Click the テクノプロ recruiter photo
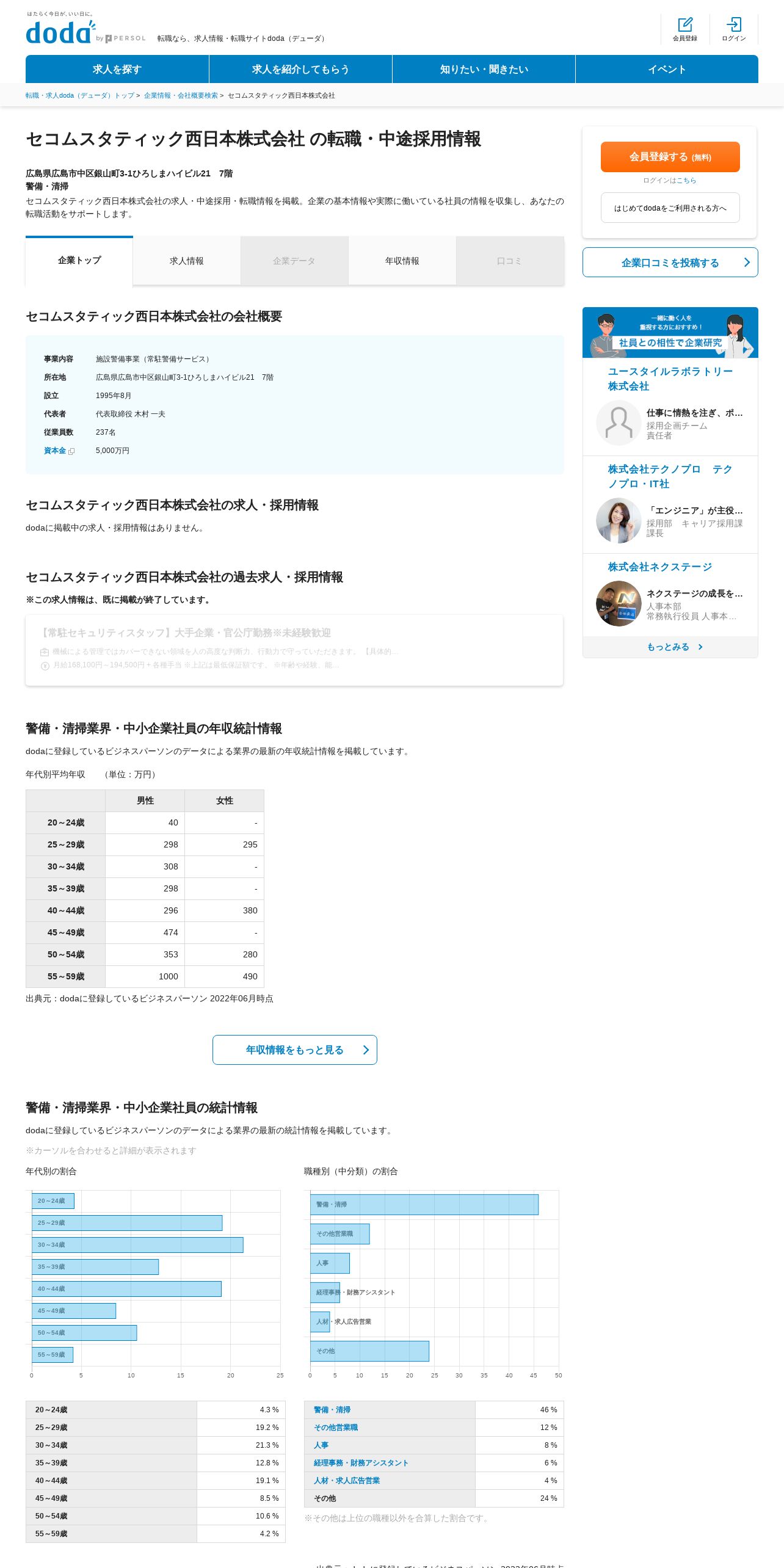The image size is (784, 1568). pos(619,520)
